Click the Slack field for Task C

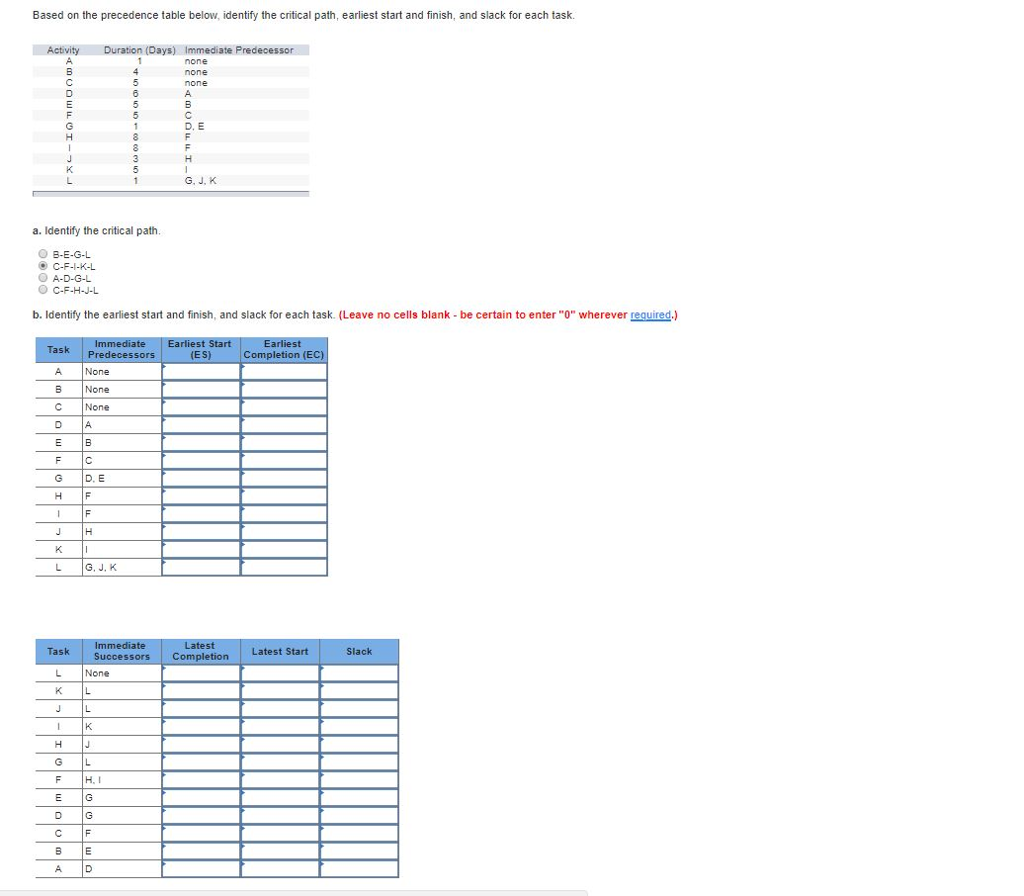pos(358,832)
